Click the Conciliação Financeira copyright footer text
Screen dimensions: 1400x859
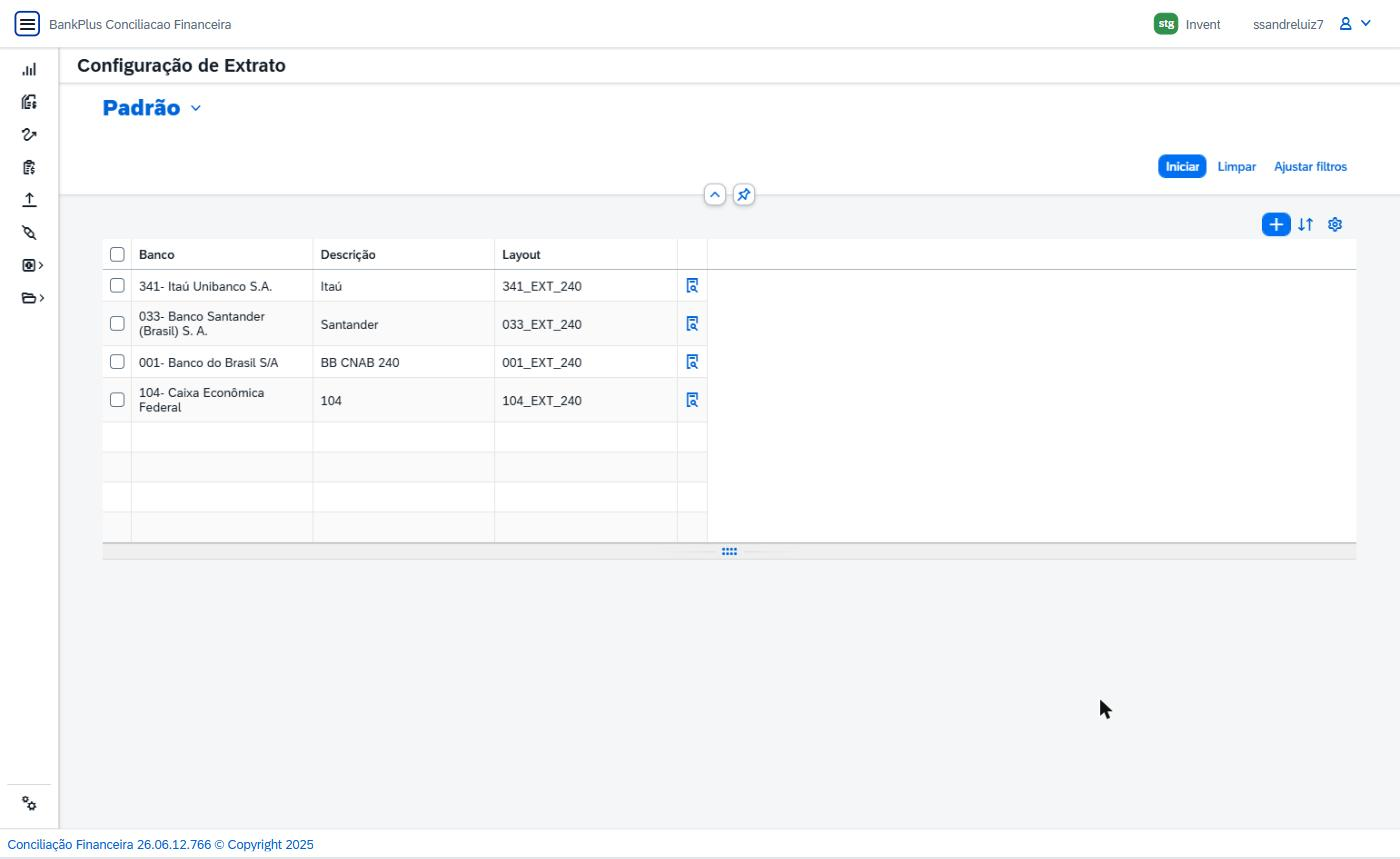pyautogui.click(x=161, y=845)
